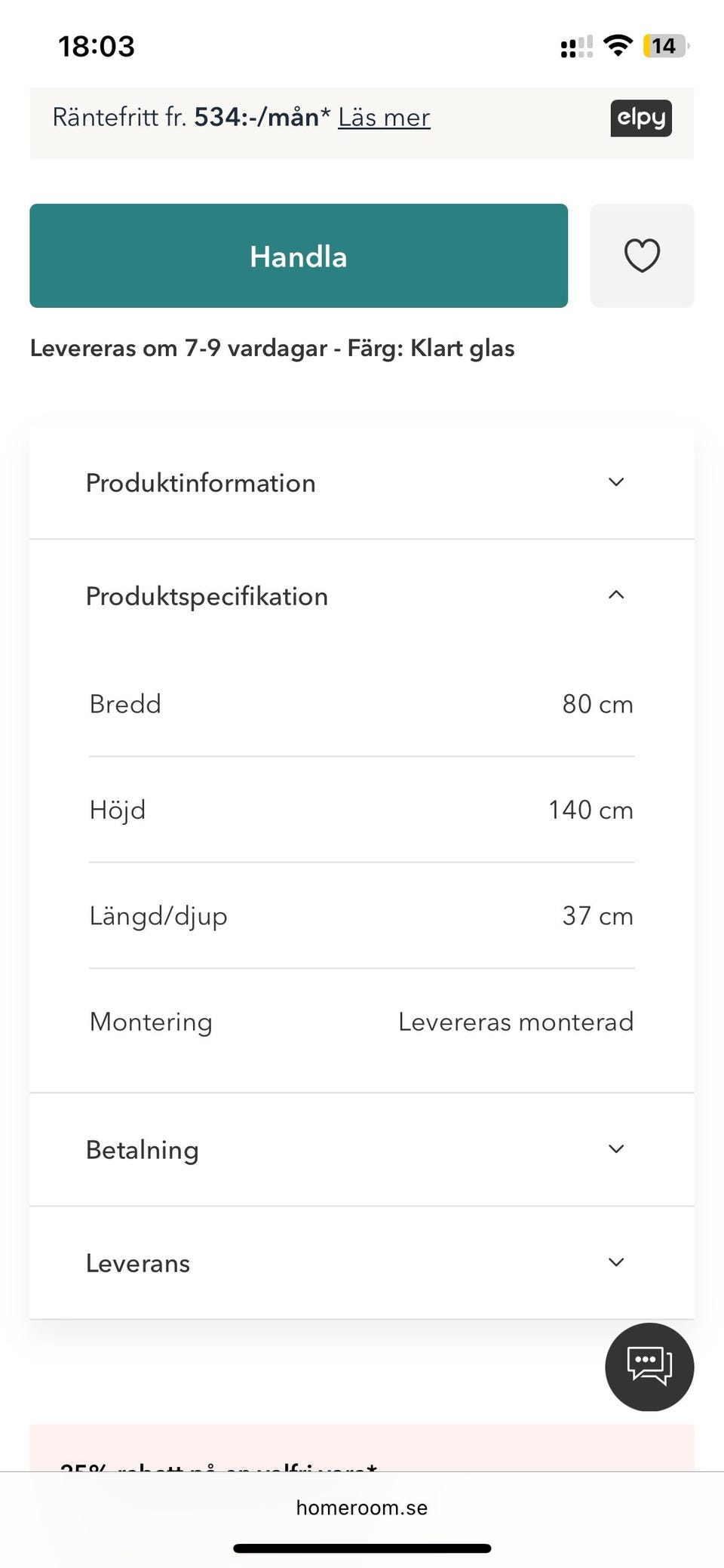724x1568 pixels.
Task: Expand the Leverans section arrow
Action: (616, 1262)
